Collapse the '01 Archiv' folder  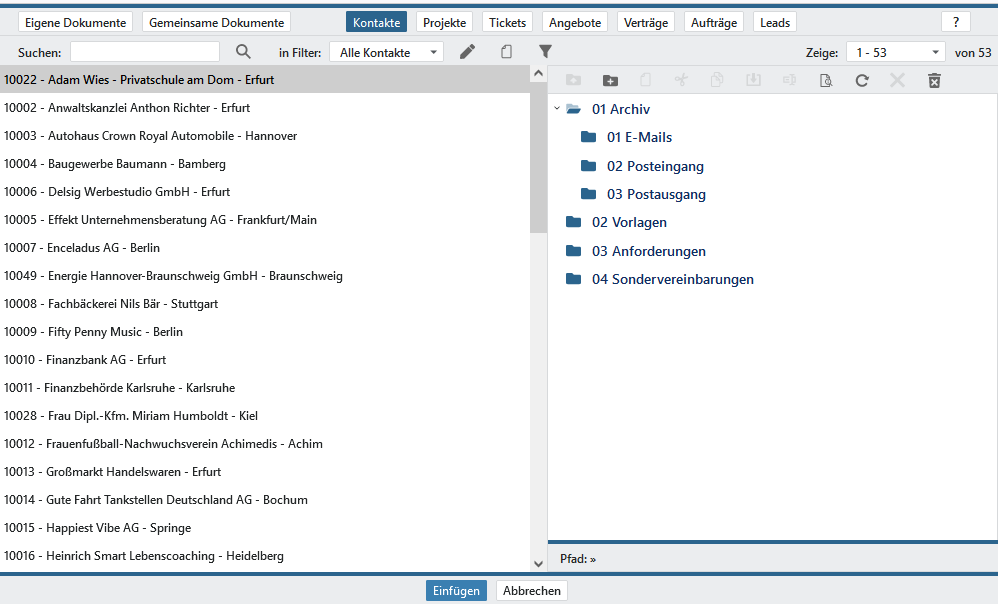pyautogui.click(x=557, y=109)
